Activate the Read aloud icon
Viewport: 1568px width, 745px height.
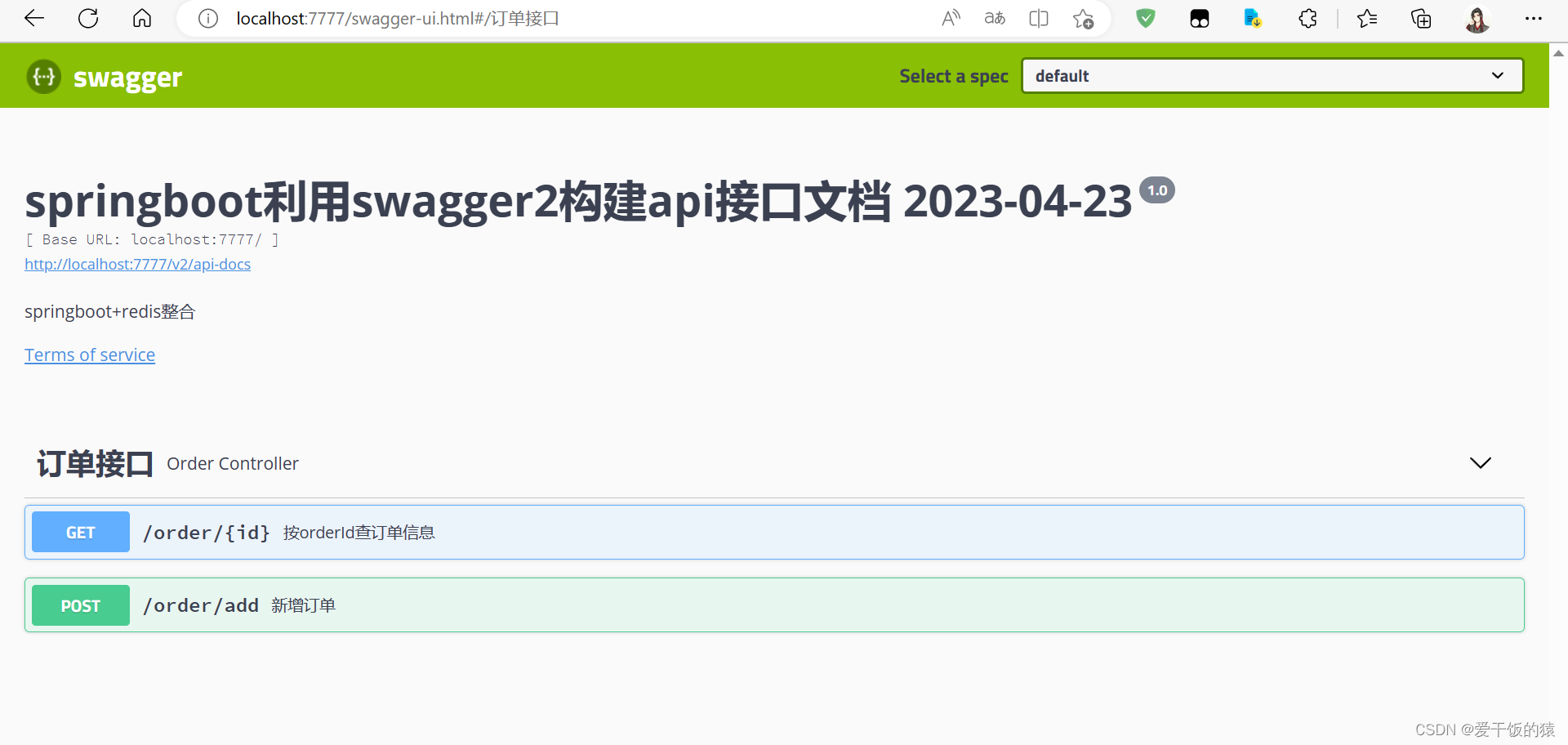pos(951,18)
